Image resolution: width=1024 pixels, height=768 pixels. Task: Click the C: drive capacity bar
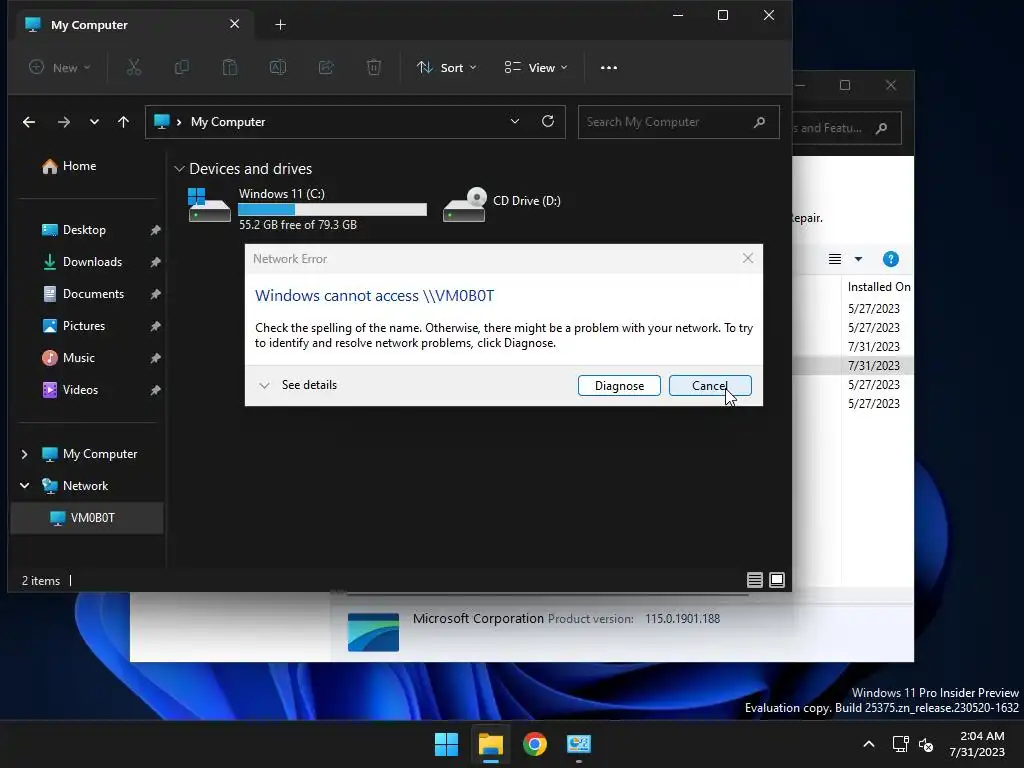pyautogui.click(x=332, y=209)
